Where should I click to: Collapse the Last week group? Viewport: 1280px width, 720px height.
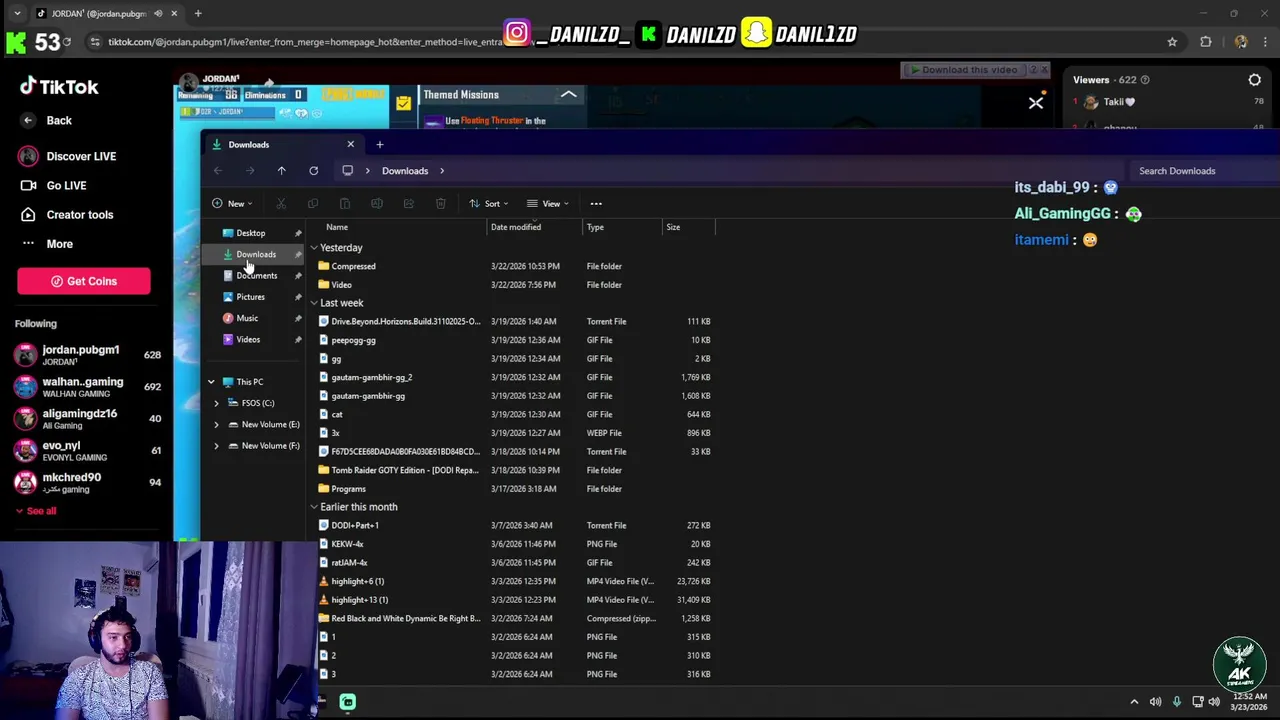[314, 303]
